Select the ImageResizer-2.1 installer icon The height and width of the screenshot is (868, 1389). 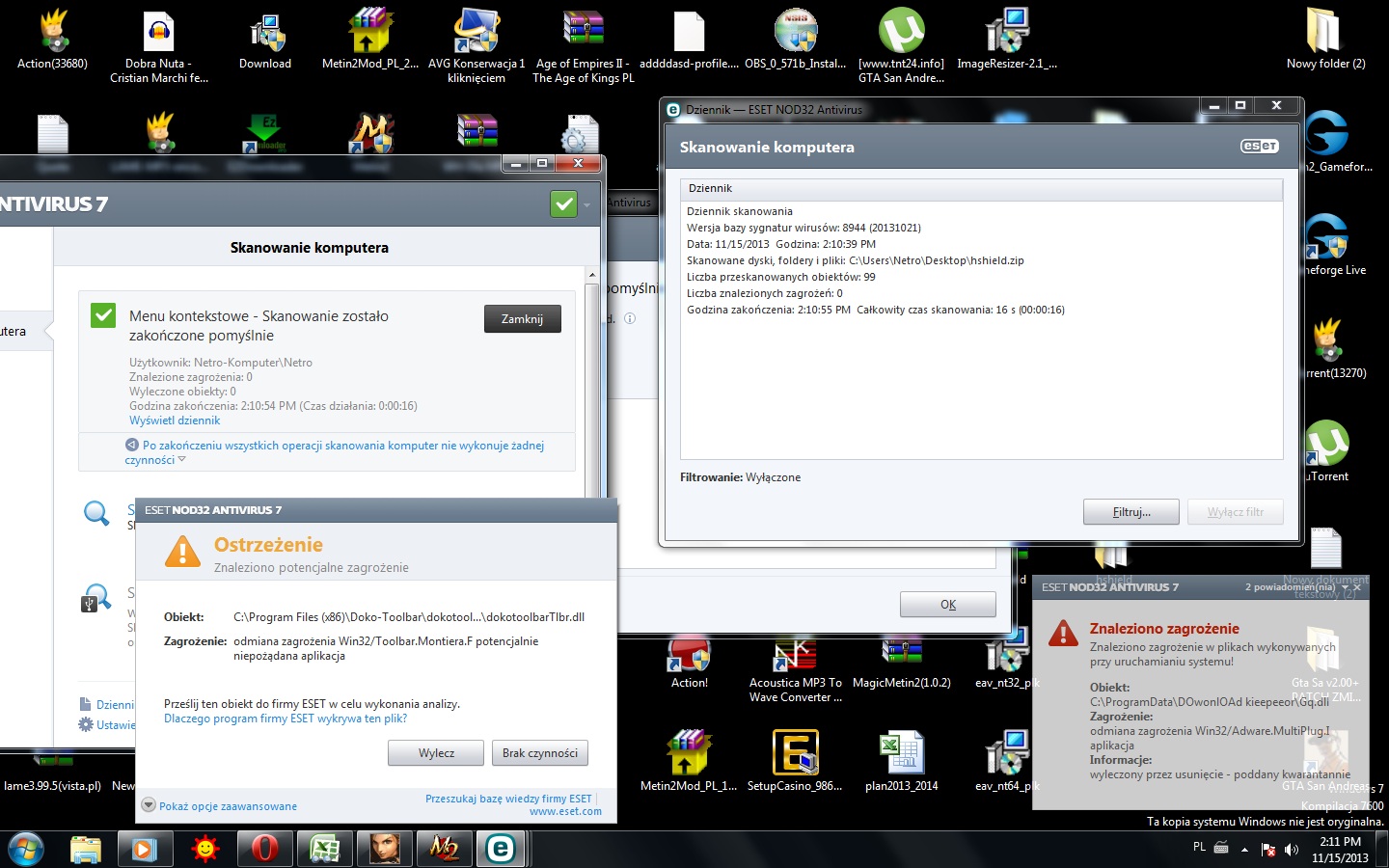1007,41
